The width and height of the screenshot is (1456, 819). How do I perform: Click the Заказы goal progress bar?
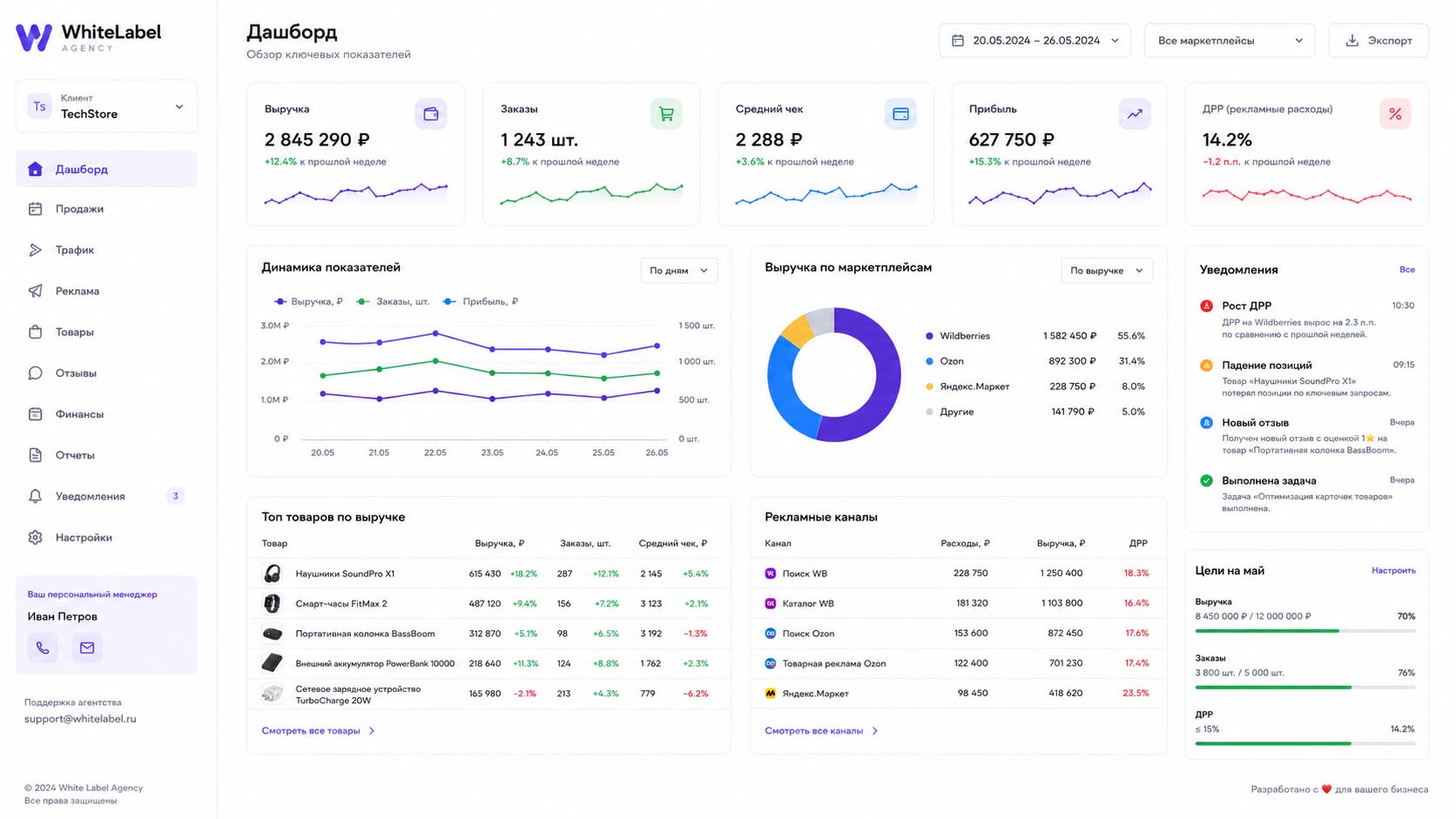point(1305,688)
